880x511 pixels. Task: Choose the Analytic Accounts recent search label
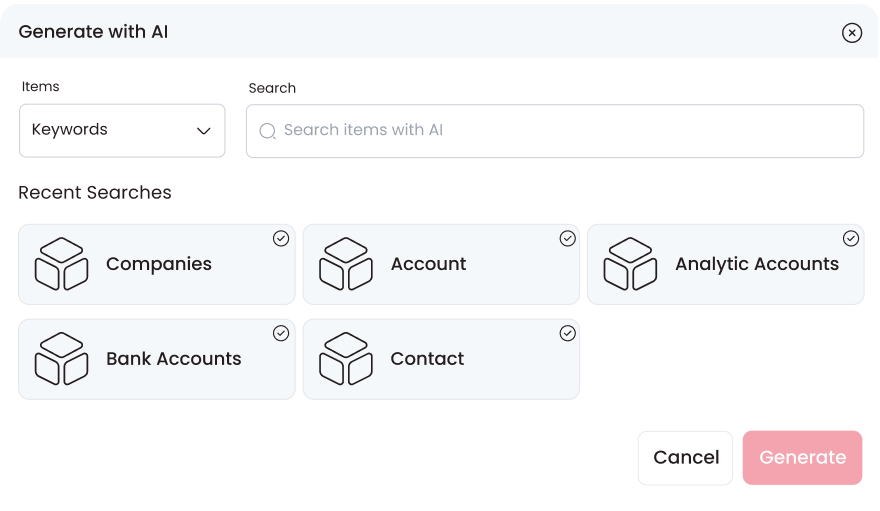(756, 264)
